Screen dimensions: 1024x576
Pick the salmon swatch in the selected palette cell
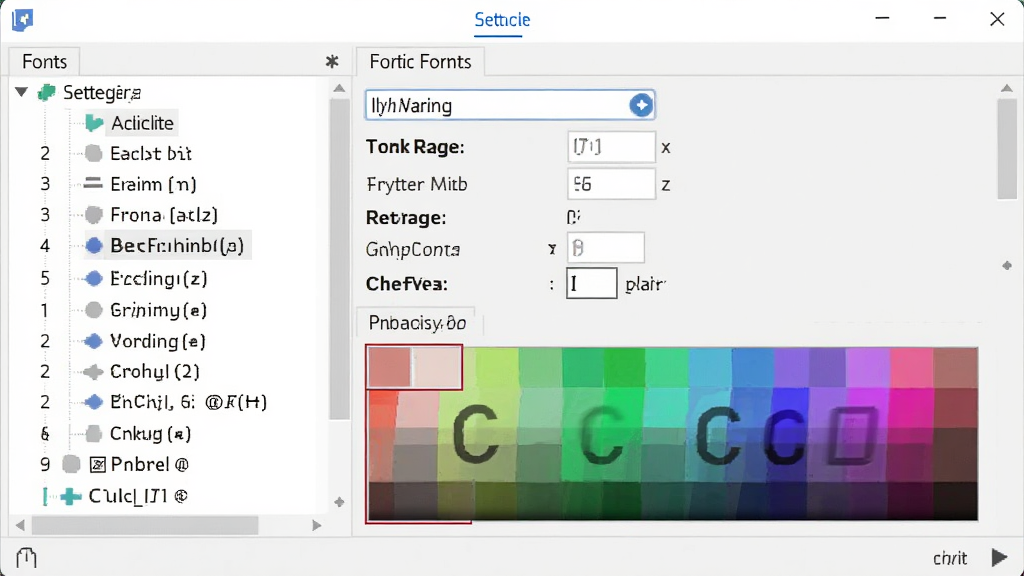390,367
